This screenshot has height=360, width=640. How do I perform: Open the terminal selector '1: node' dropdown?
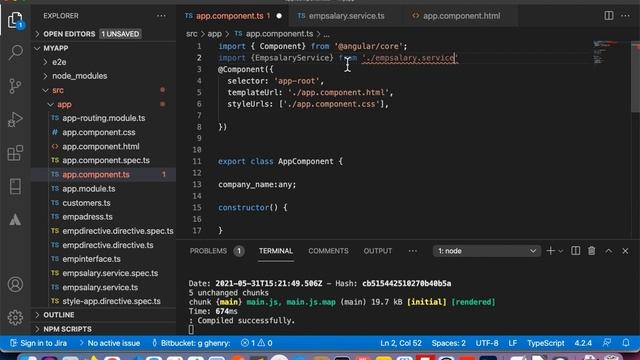(x=487, y=251)
